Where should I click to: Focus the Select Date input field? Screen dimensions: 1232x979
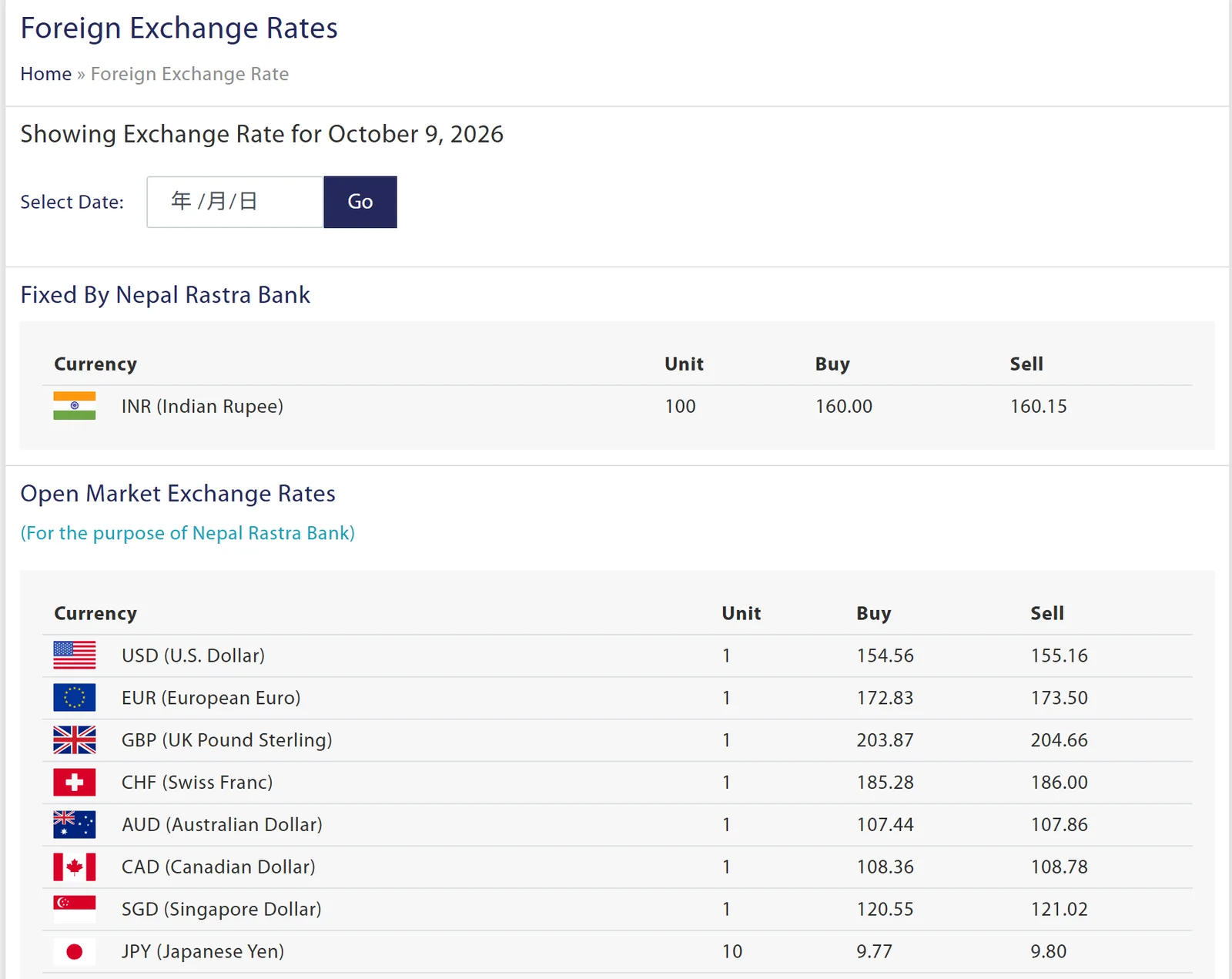pyautogui.click(x=235, y=202)
